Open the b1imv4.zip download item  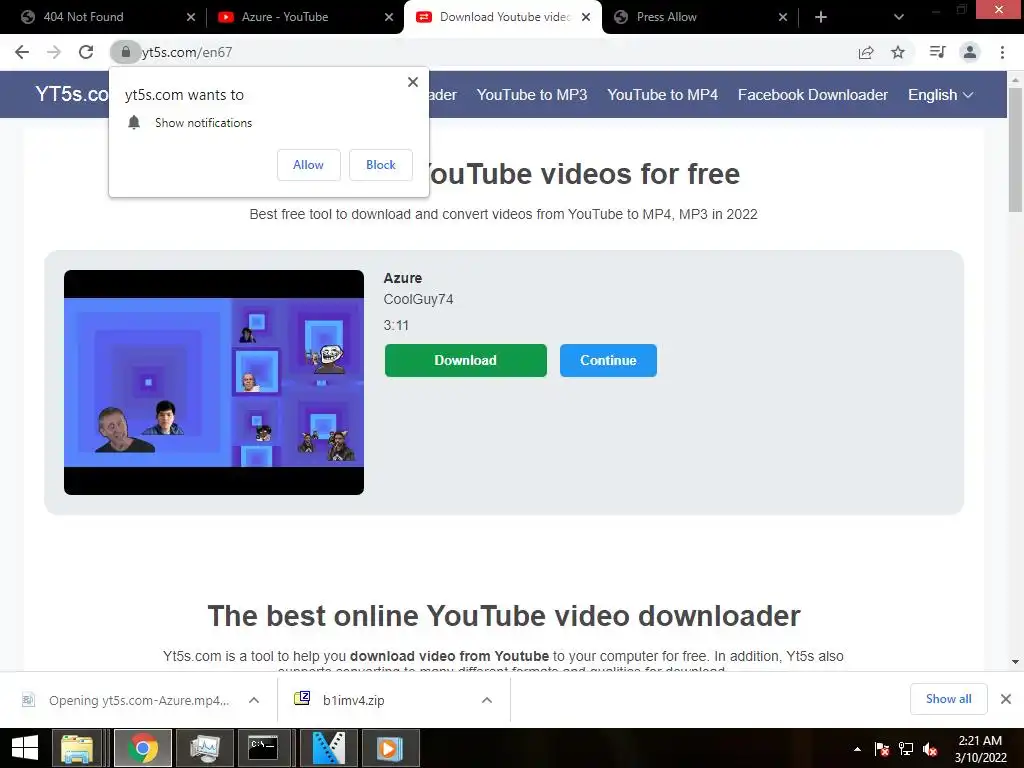pyautogui.click(x=353, y=700)
